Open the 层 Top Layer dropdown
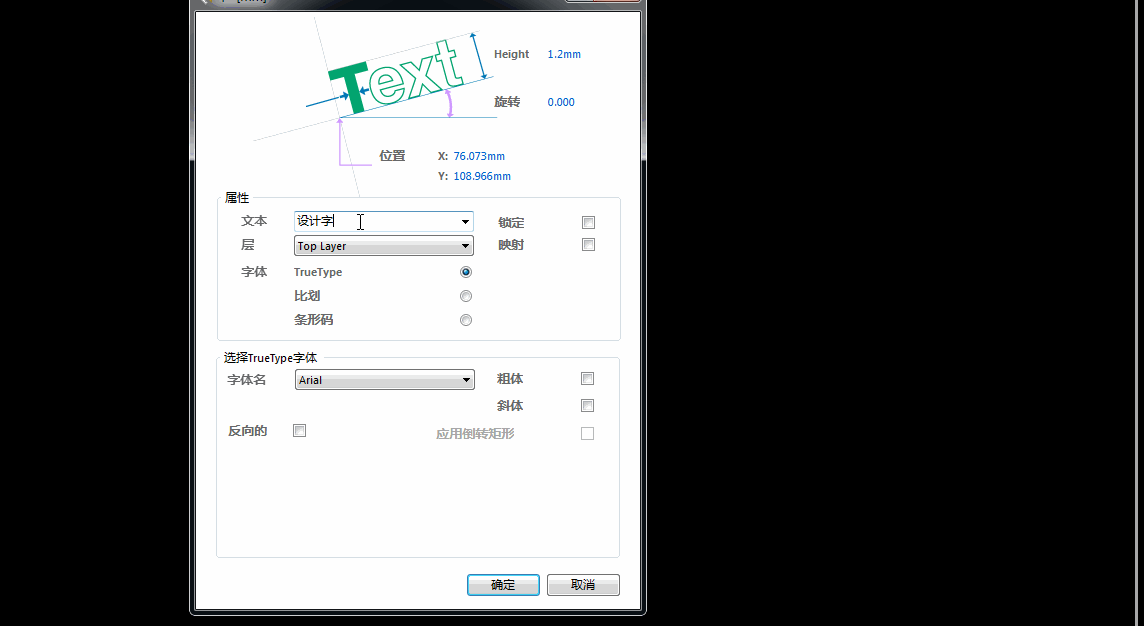The width and height of the screenshot is (1144, 626). click(466, 246)
